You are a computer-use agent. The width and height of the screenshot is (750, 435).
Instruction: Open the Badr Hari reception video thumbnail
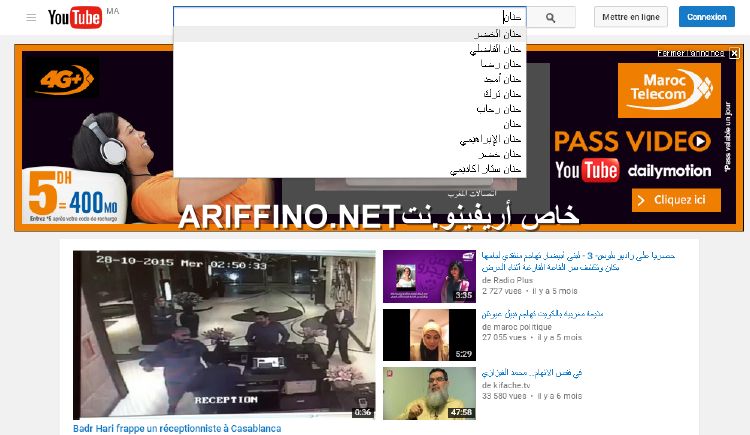224,335
